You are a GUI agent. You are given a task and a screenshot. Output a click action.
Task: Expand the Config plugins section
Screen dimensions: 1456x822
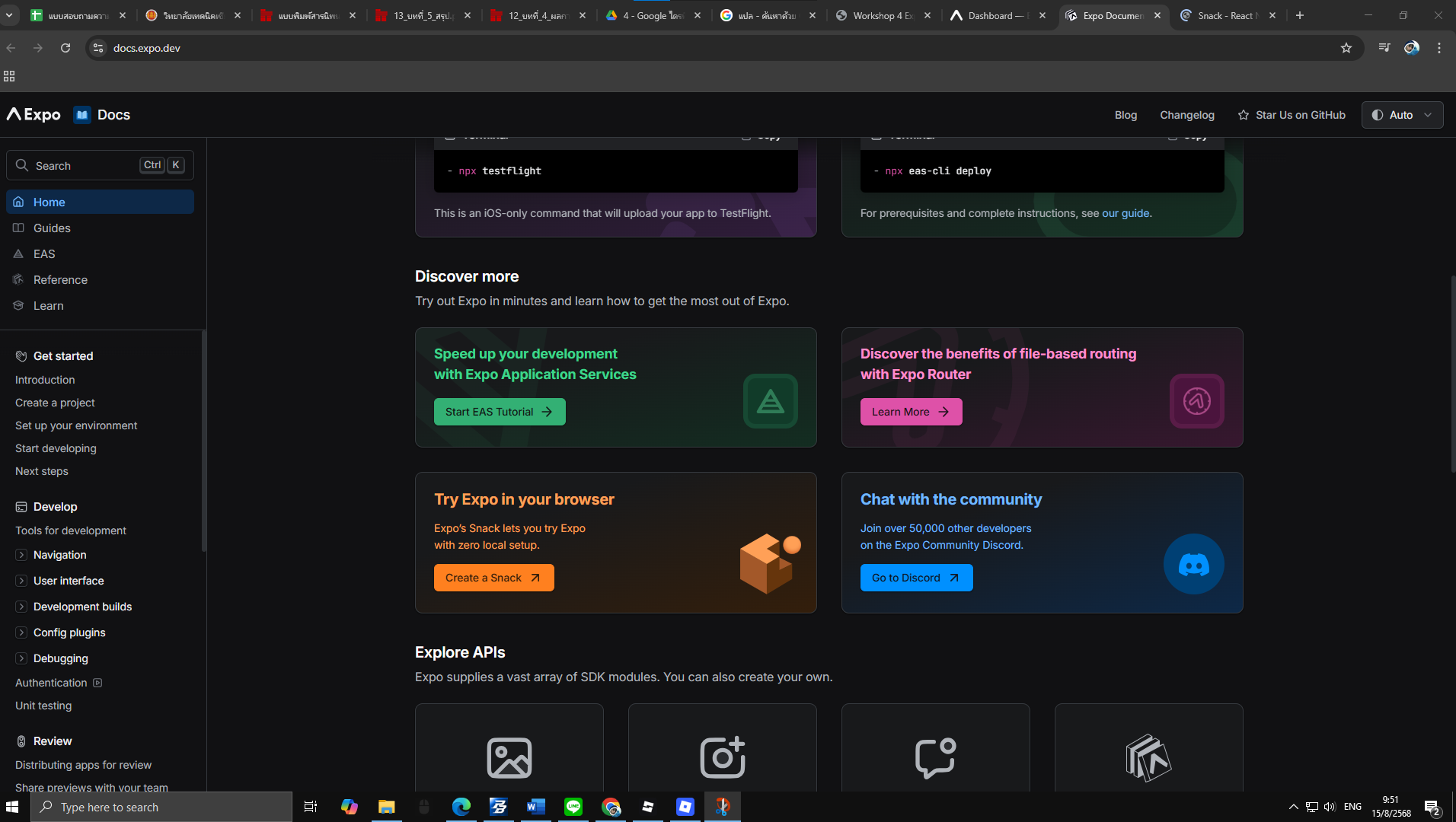21,632
